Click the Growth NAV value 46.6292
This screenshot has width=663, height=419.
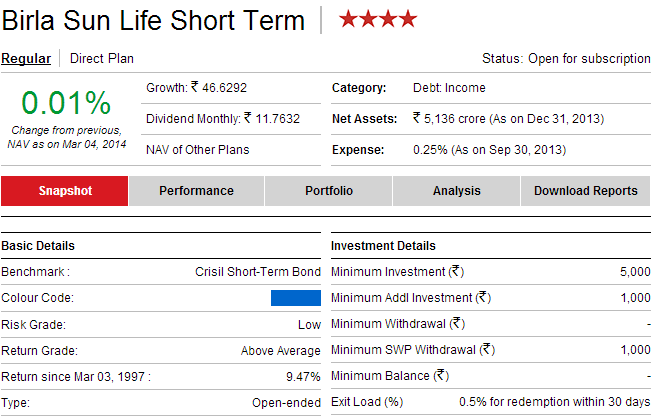[225, 88]
